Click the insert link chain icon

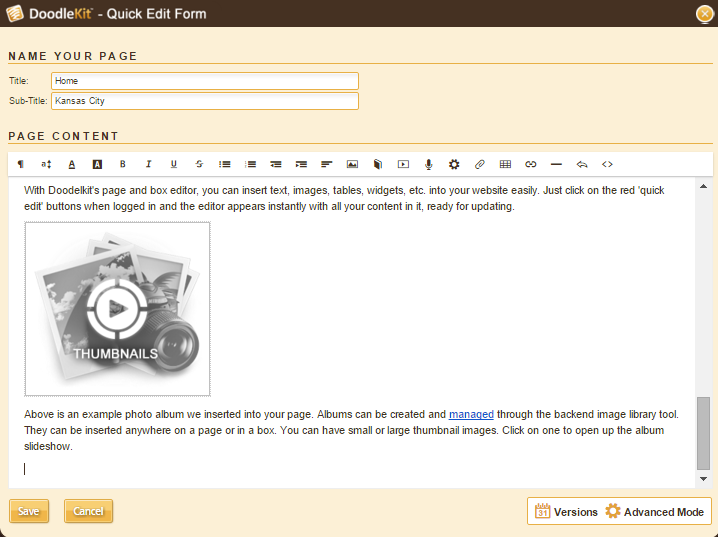pos(531,164)
